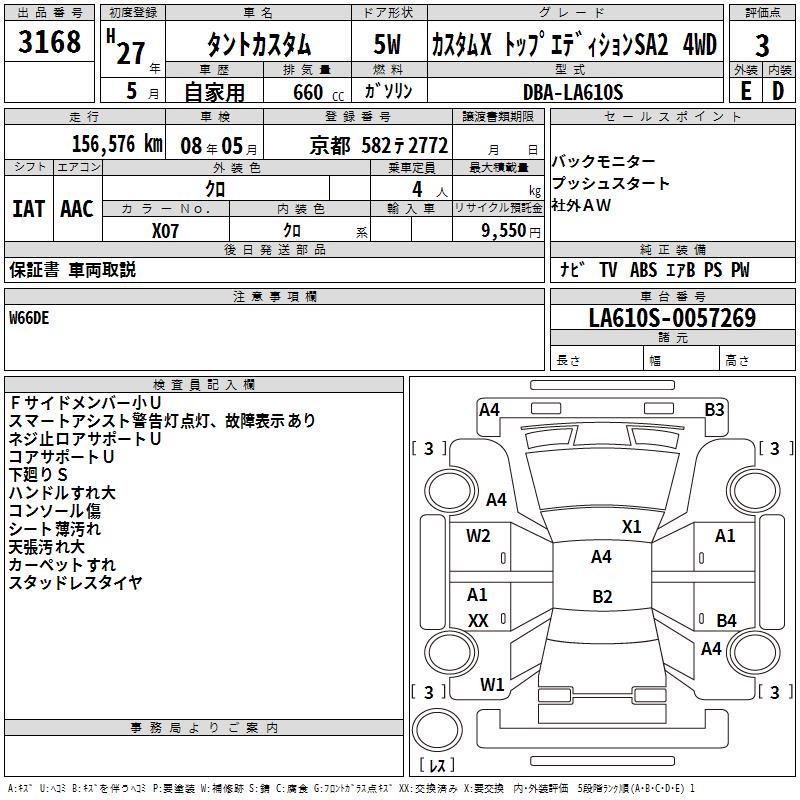Click door type 5W
This screenshot has width=800, height=800.
tap(387, 44)
